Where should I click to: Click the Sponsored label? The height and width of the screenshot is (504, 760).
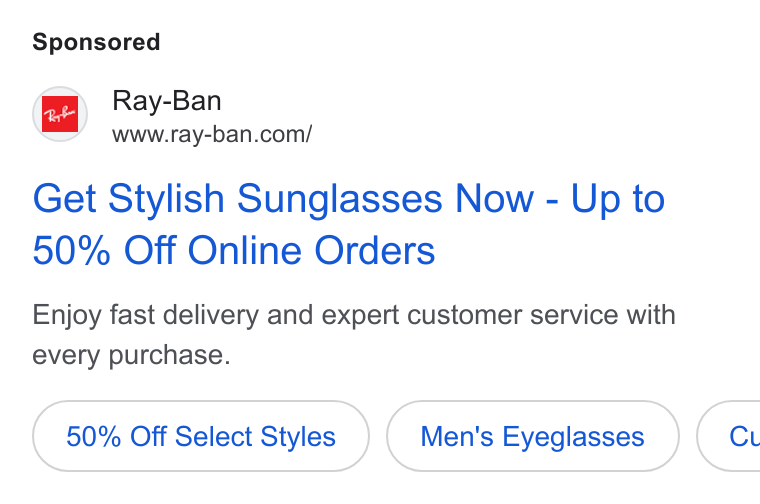96,42
